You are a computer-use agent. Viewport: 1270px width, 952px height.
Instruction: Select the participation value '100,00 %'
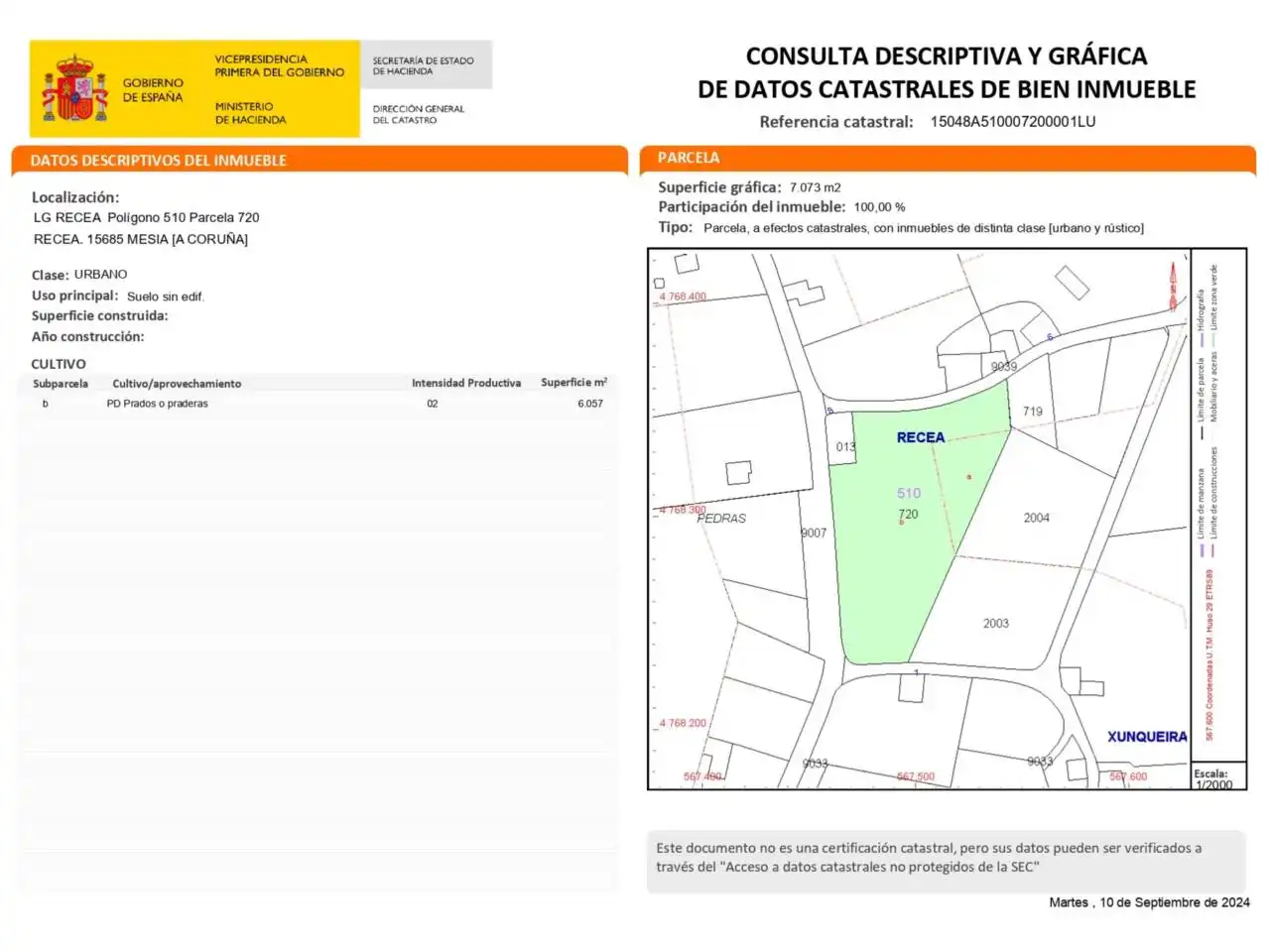[880, 207]
